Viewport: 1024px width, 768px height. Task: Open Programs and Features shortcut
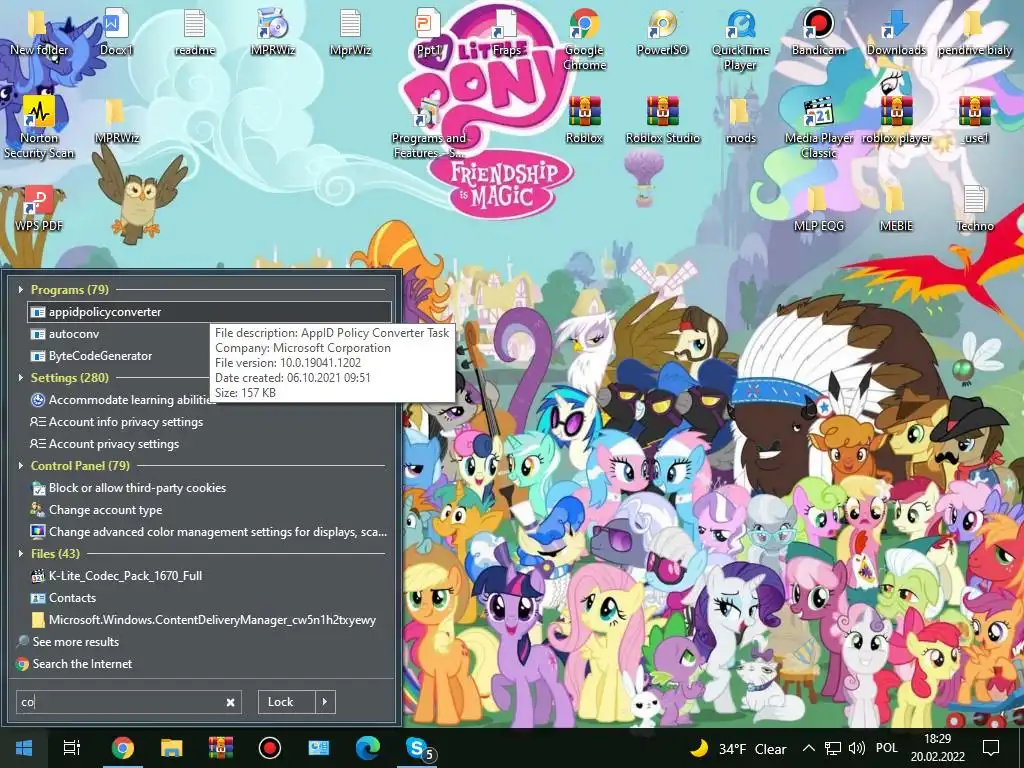(428, 127)
